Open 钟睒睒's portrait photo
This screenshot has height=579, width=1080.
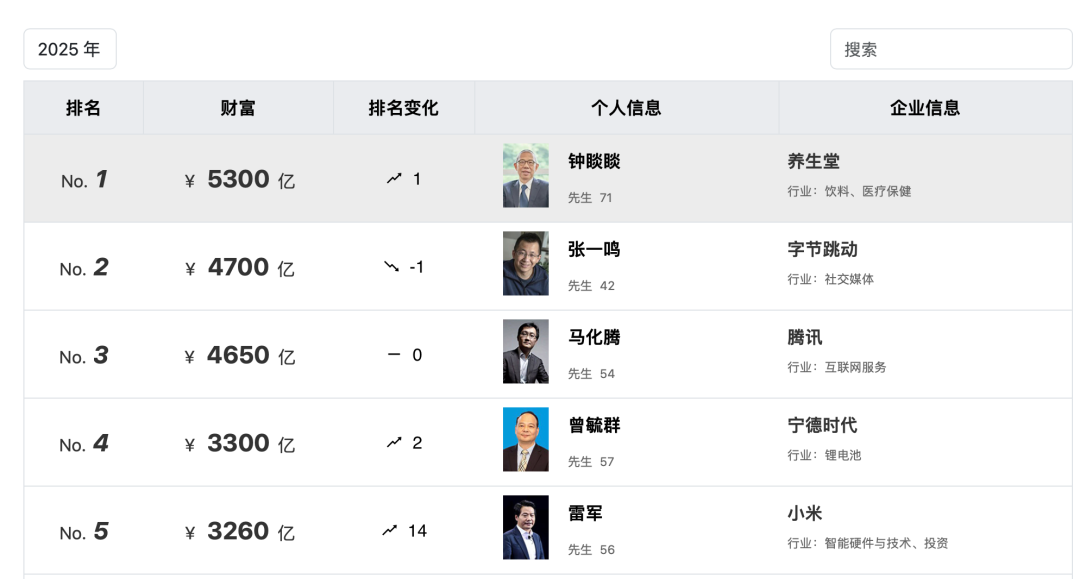[525, 176]
